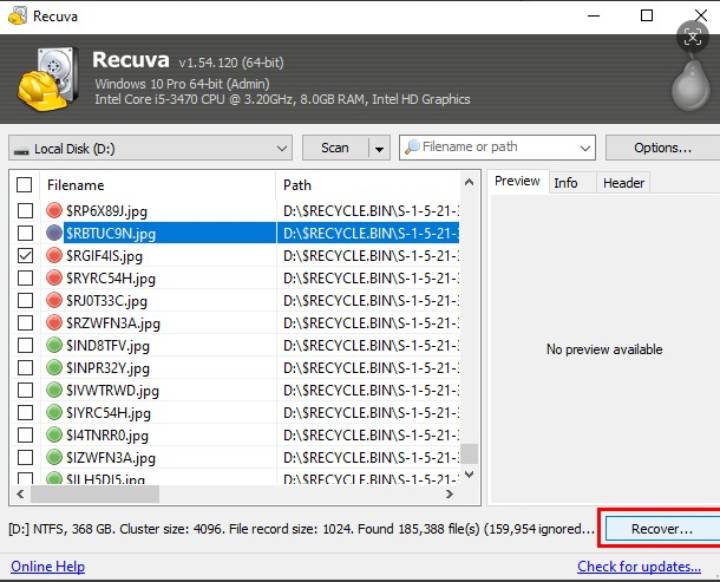The width and height of the screenshot is (720, 582).
Task: Switch to the Info tab
Action: [x=565, y=183]
